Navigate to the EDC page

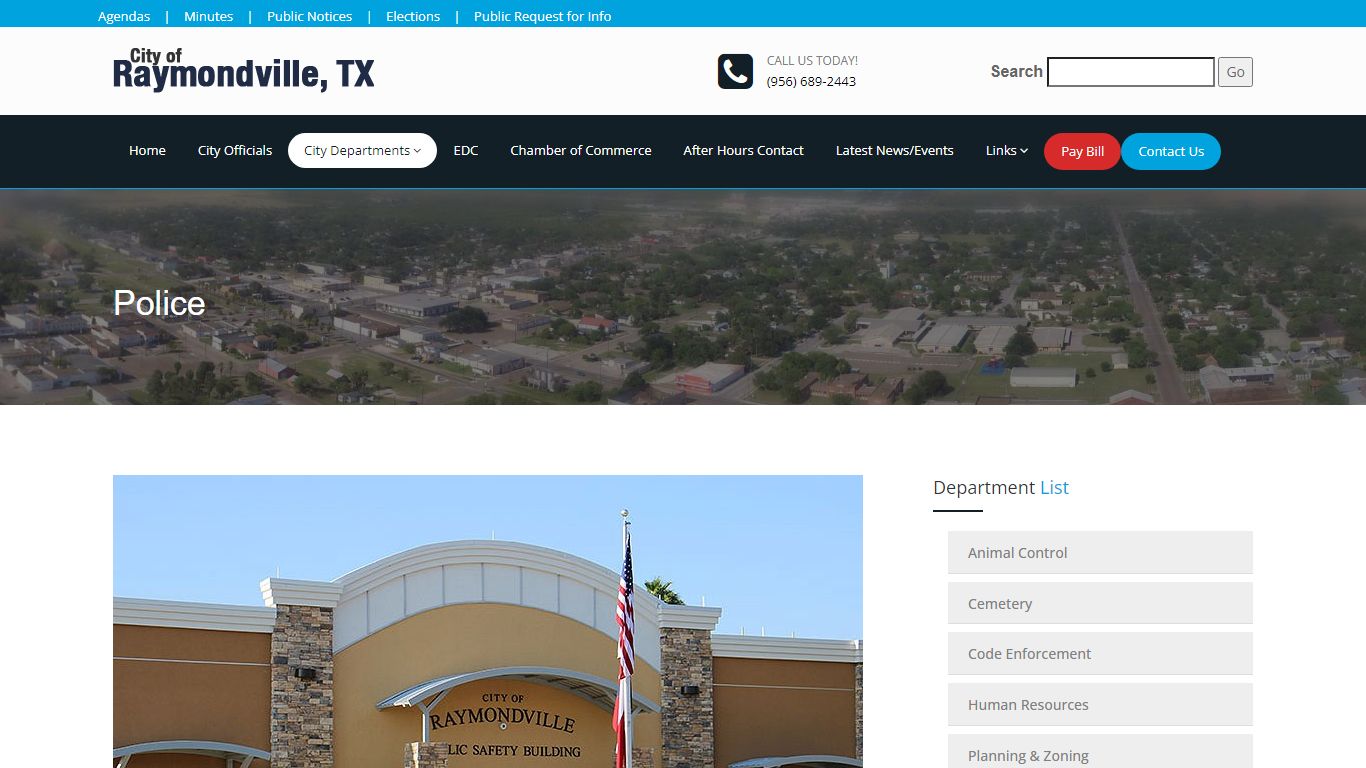tap(466, 150)
